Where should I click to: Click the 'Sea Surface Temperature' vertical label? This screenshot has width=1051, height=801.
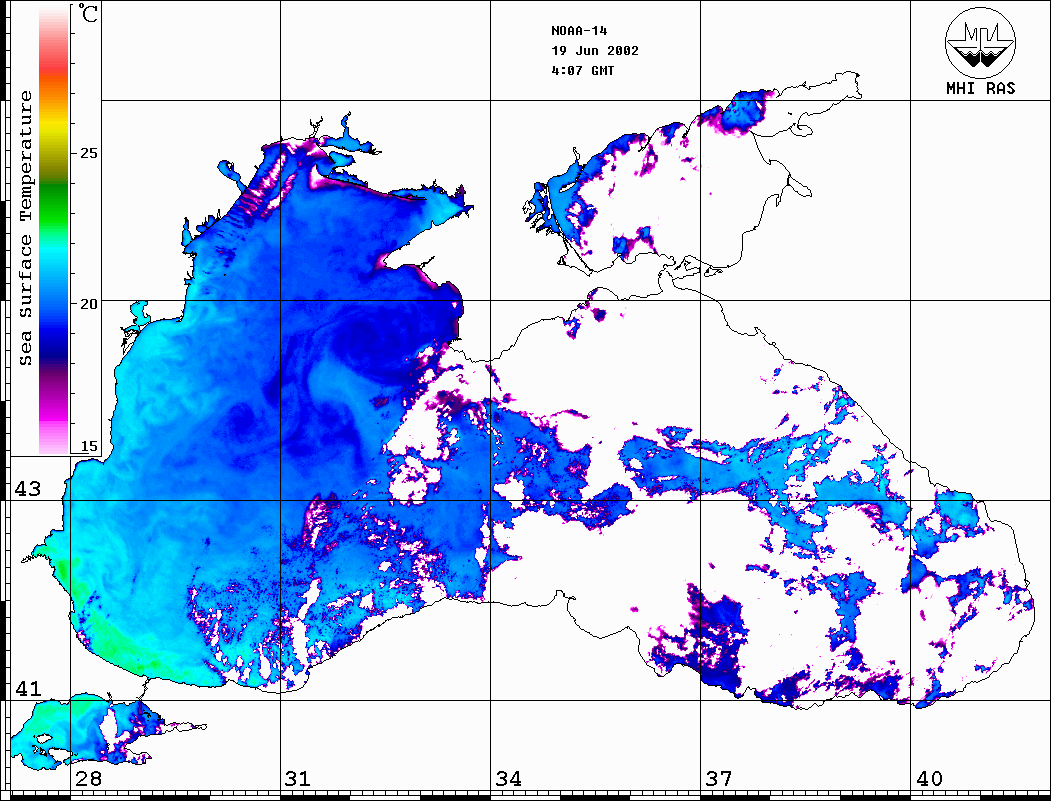coord(25,228)
